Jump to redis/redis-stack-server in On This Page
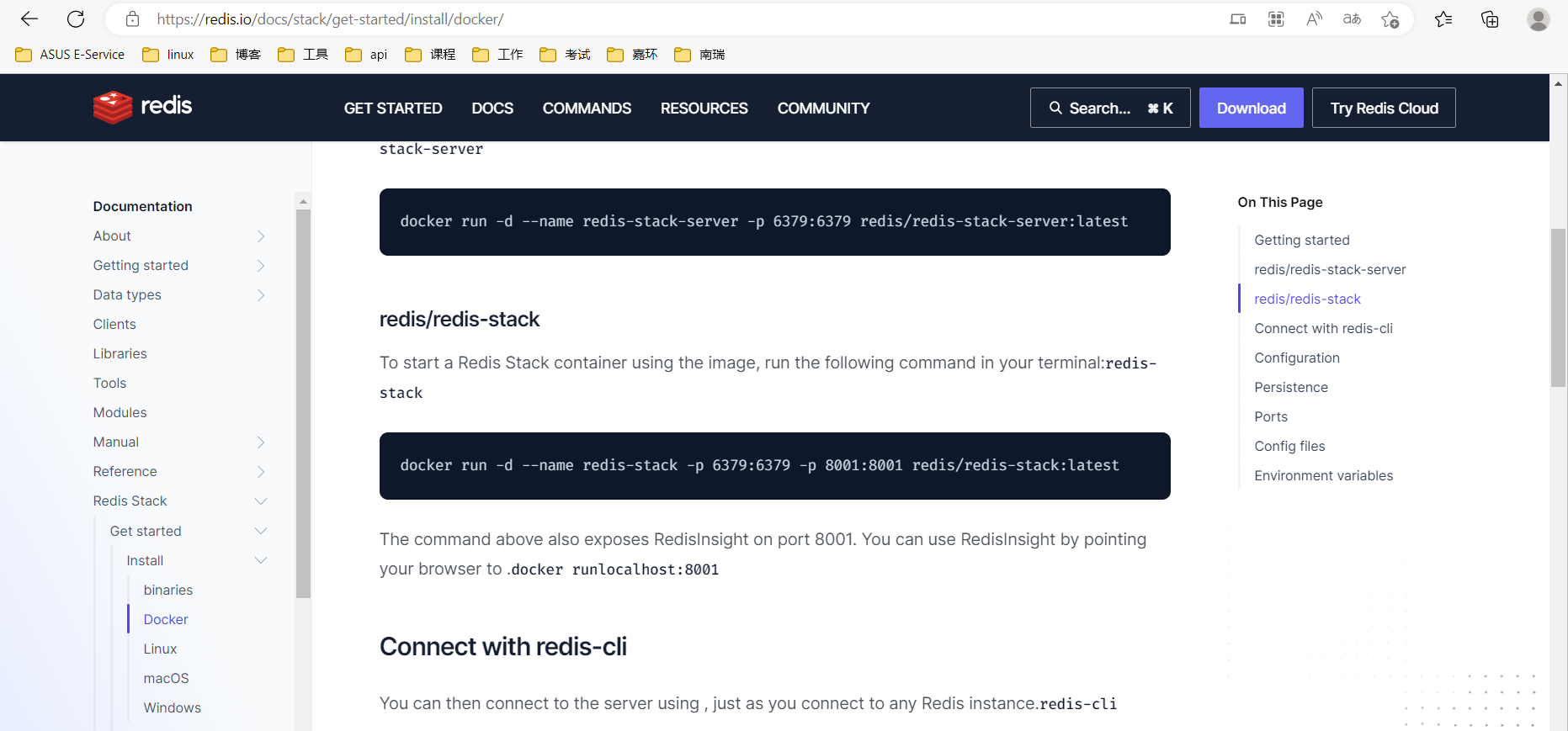This screenshot has height=731, width=1568. point(1330,270)
